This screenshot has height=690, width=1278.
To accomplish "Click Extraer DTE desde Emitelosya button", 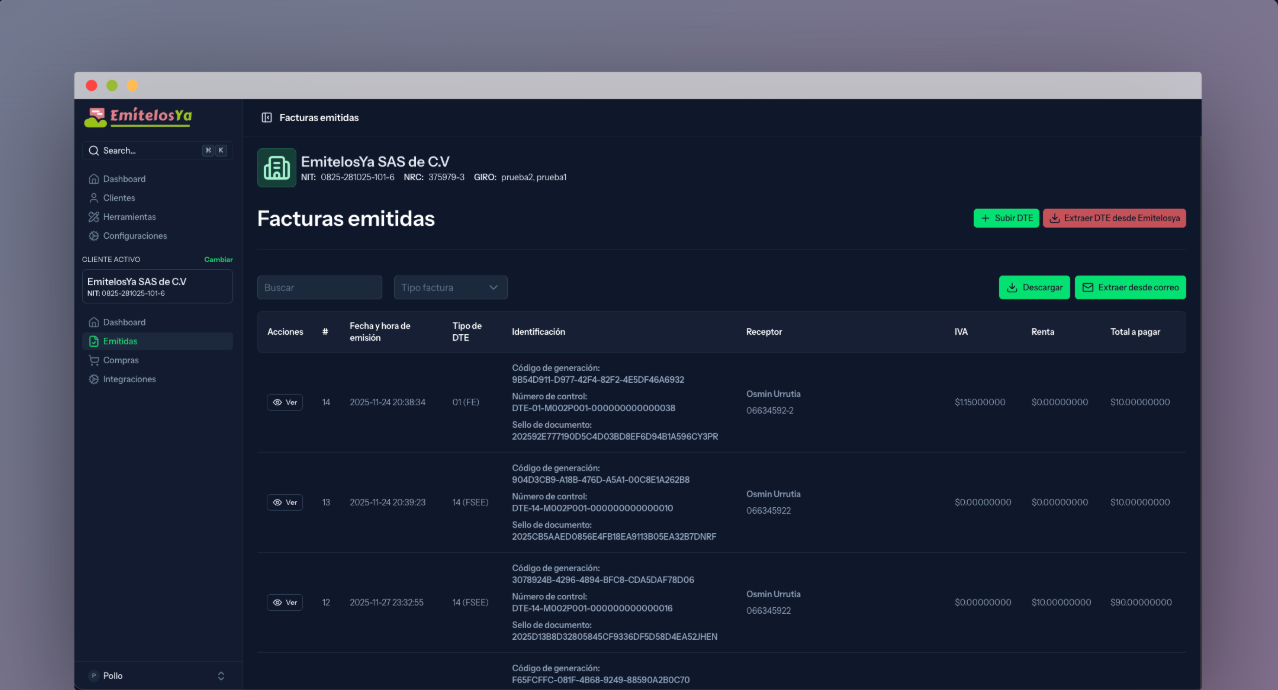I will click(x=1114, y=218).
